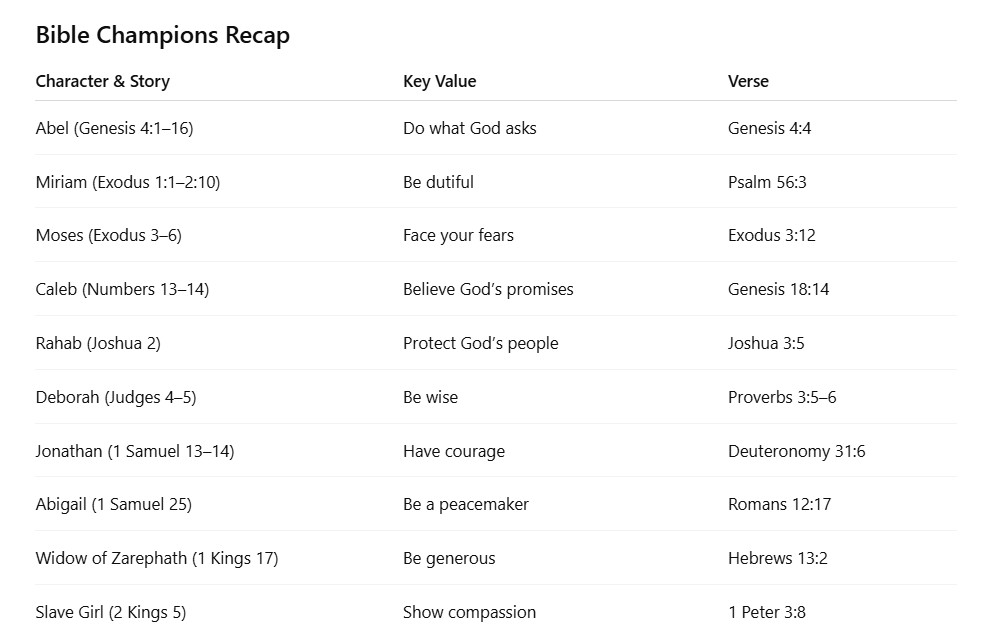Click the Key Value column header
Image resolution: width=985 pixels, height=643 pixels.
439,81
